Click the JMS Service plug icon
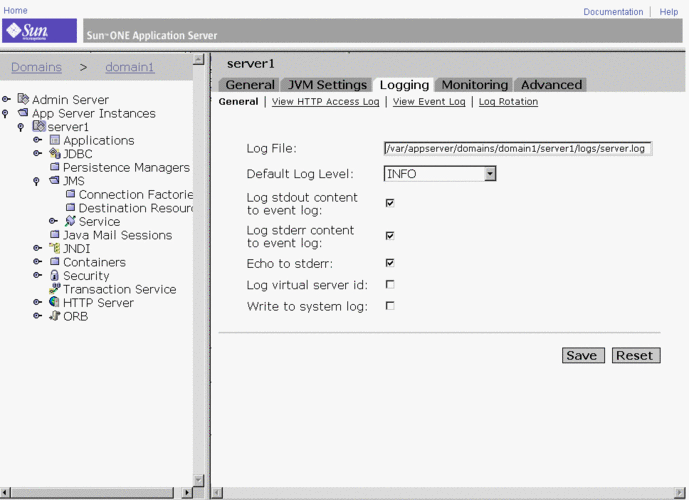 pyautogui.click(x=70, y=221)
